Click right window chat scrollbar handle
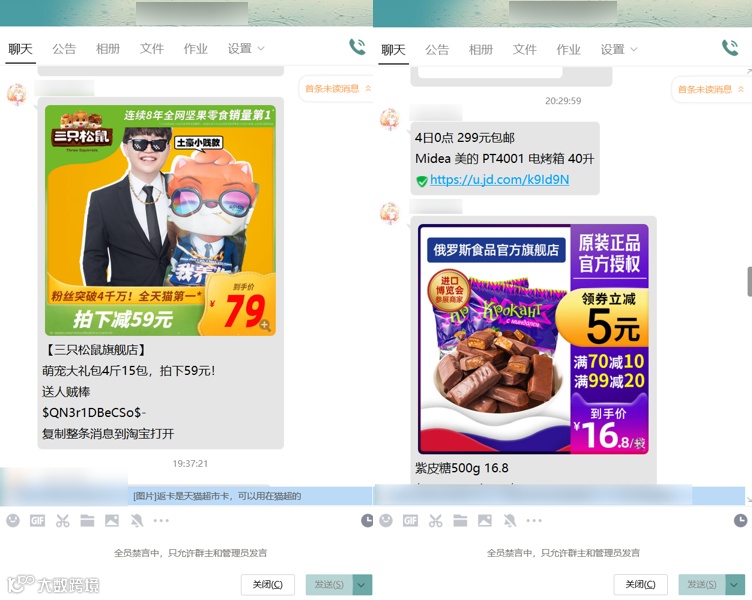This screenshot has width=752, height=600. coord(749,282)
